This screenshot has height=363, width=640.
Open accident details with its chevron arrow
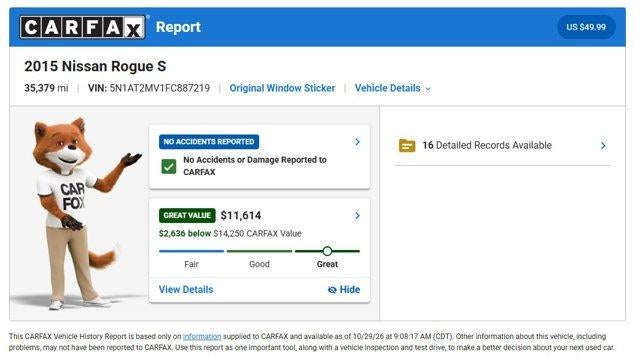pos(357,142)
